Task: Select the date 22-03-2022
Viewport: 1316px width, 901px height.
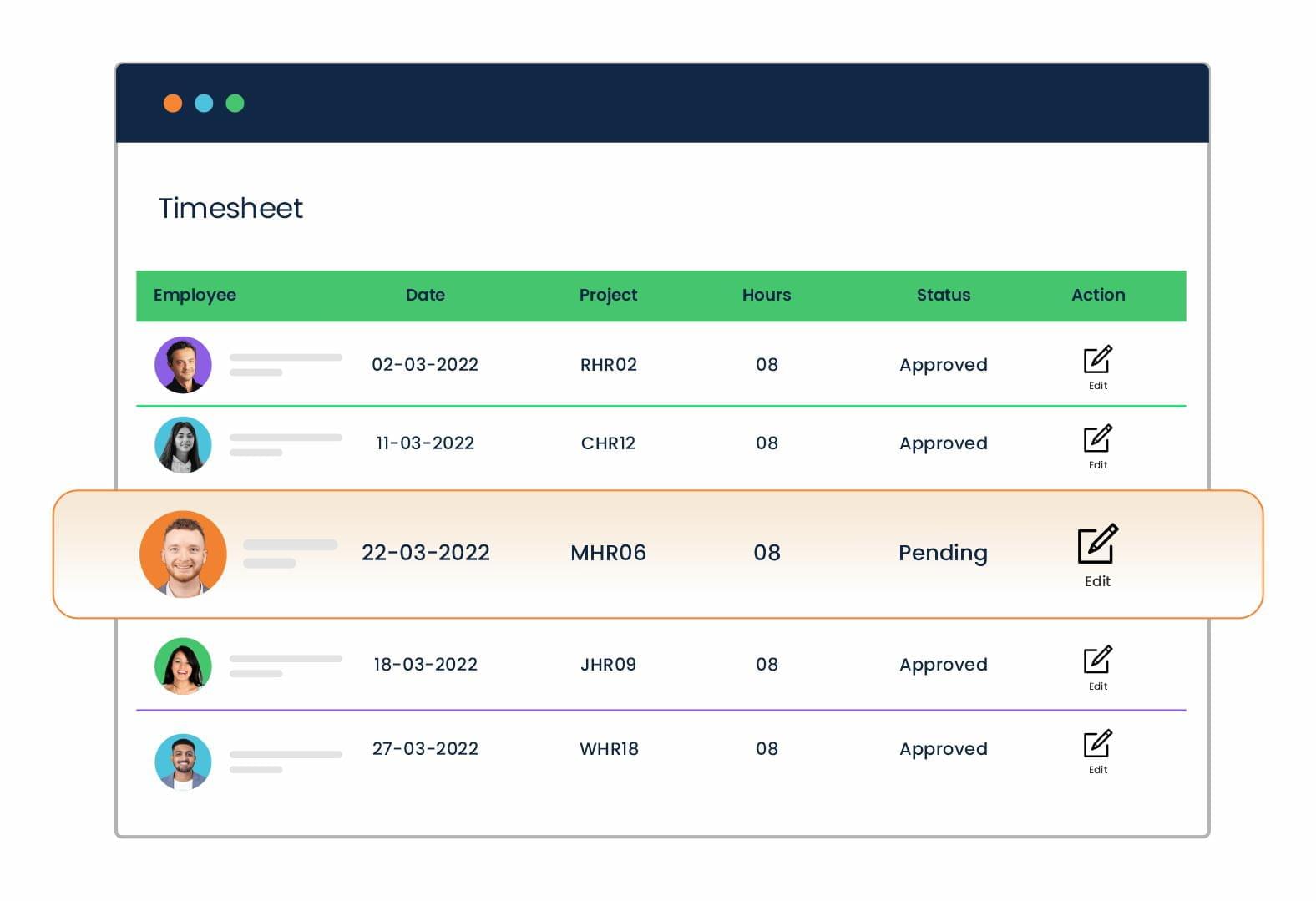Action: pyautogui.click(x=425, y=553)
